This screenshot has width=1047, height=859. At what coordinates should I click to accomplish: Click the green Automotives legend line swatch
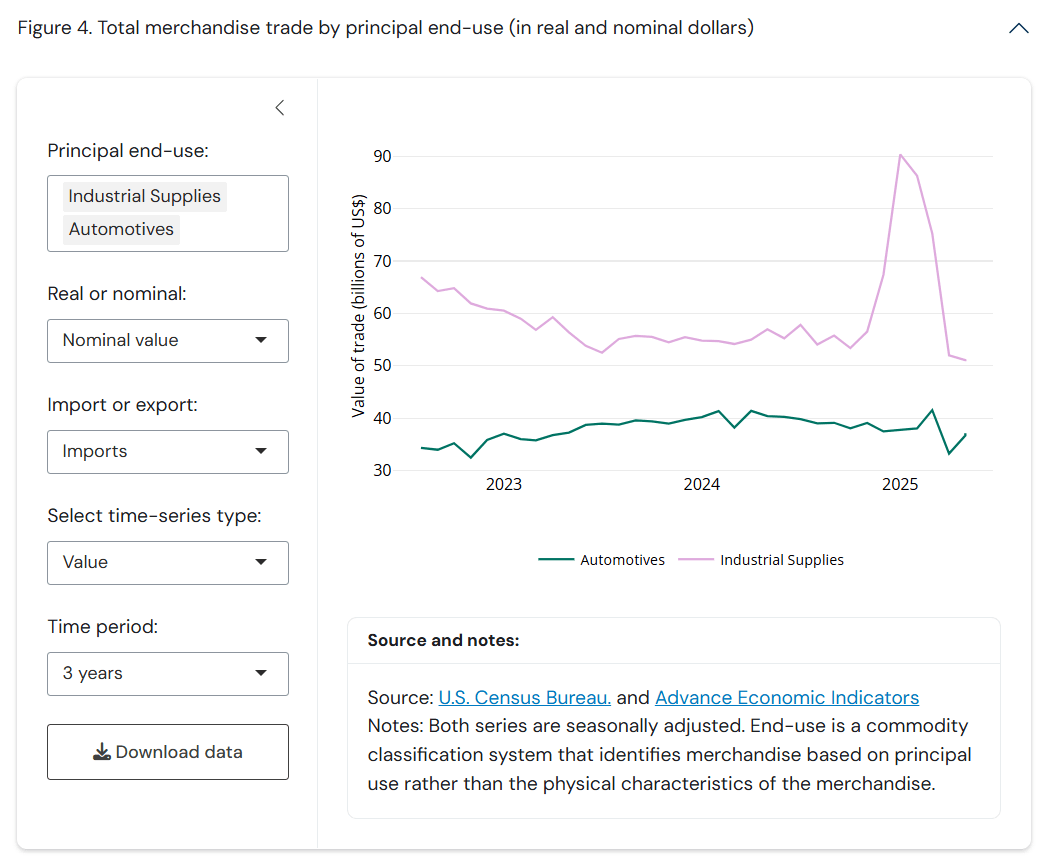tap(556, 560)
